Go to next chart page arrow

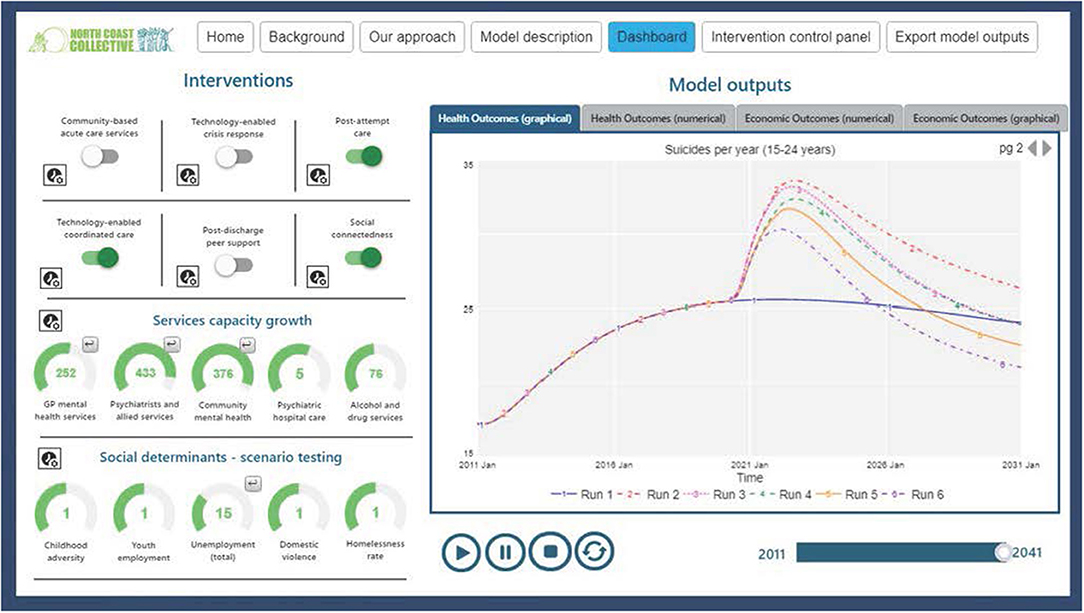tap(1047, 148)
